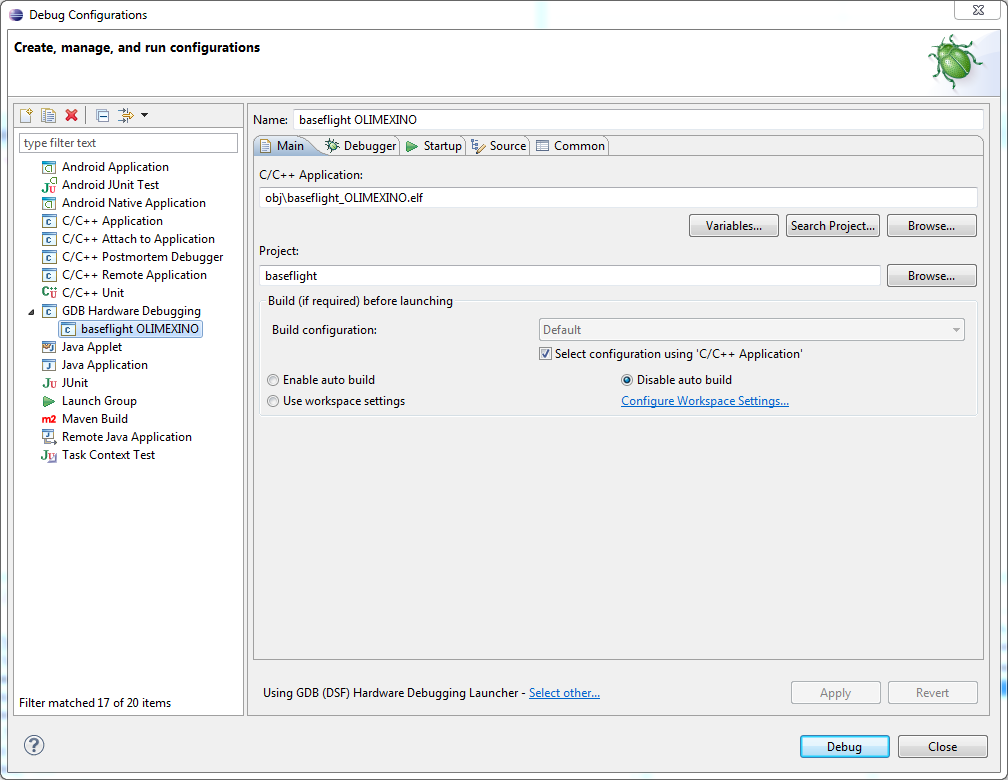Viewport: 1008px width, 780px height.
Task: Collapse the GDB Hardware Debugging node
Action: pos(30,311)
